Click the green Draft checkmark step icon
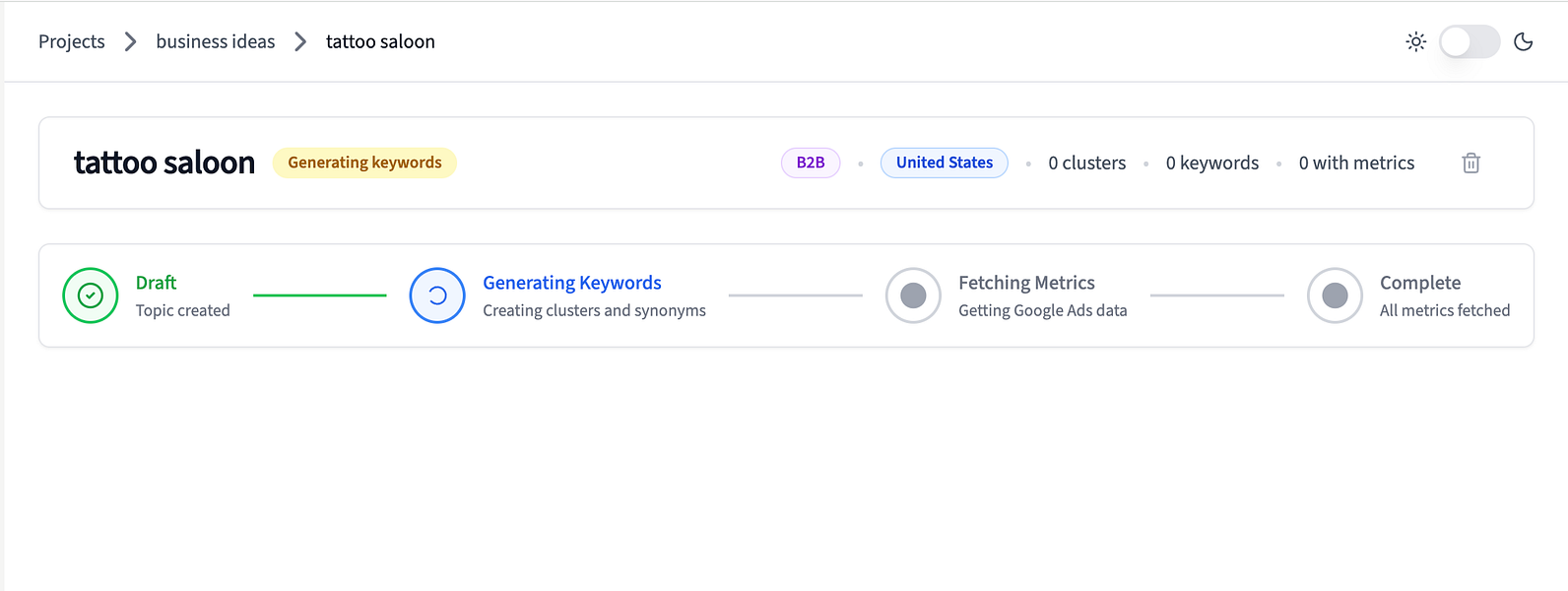The image size is (1568, 591). coord(91,295)
